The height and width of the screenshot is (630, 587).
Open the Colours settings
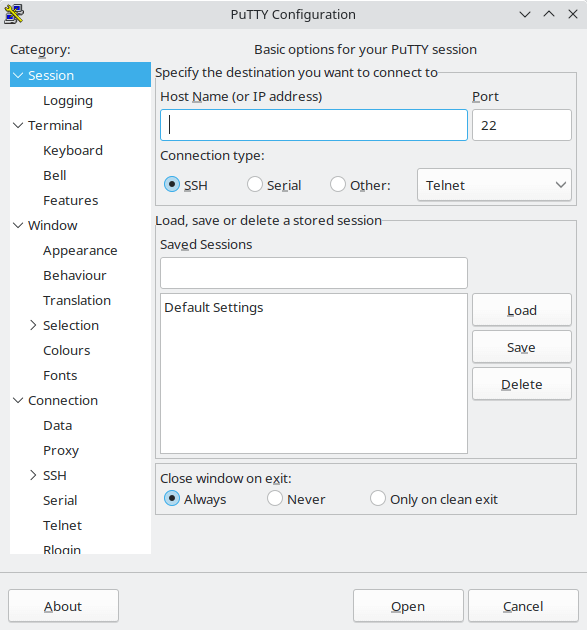tap(67, 350)
